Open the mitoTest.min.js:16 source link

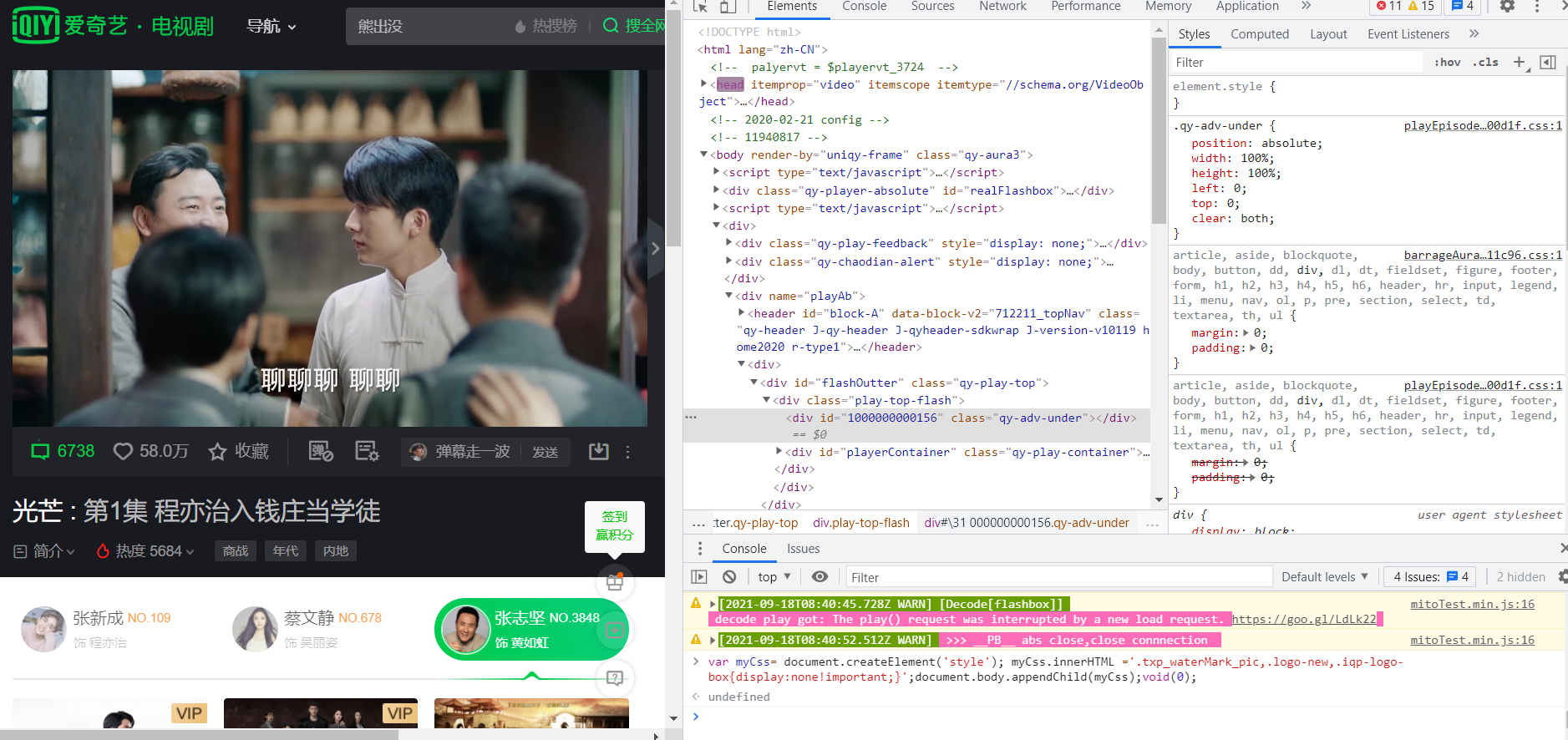coord(1472,605)
